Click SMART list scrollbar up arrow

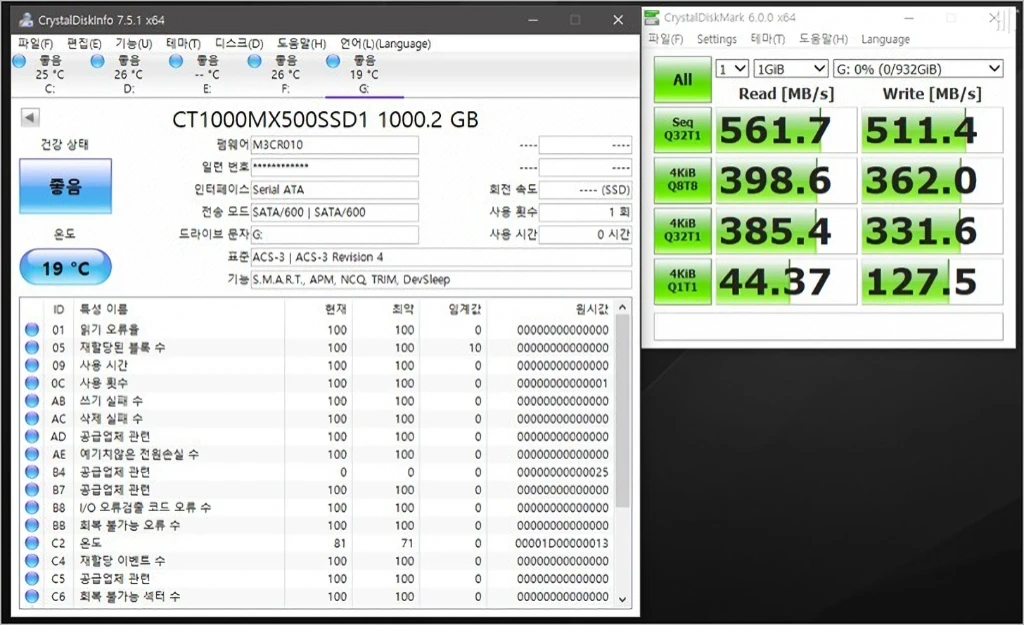click(x=622, y=308)
